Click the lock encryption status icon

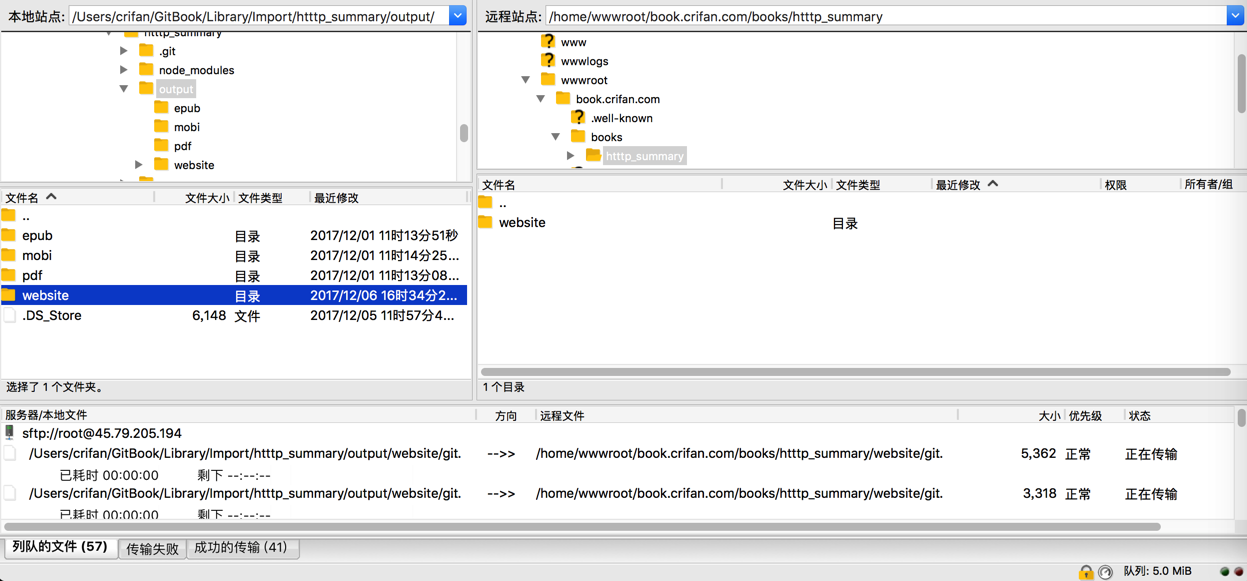coord(1086,572)
